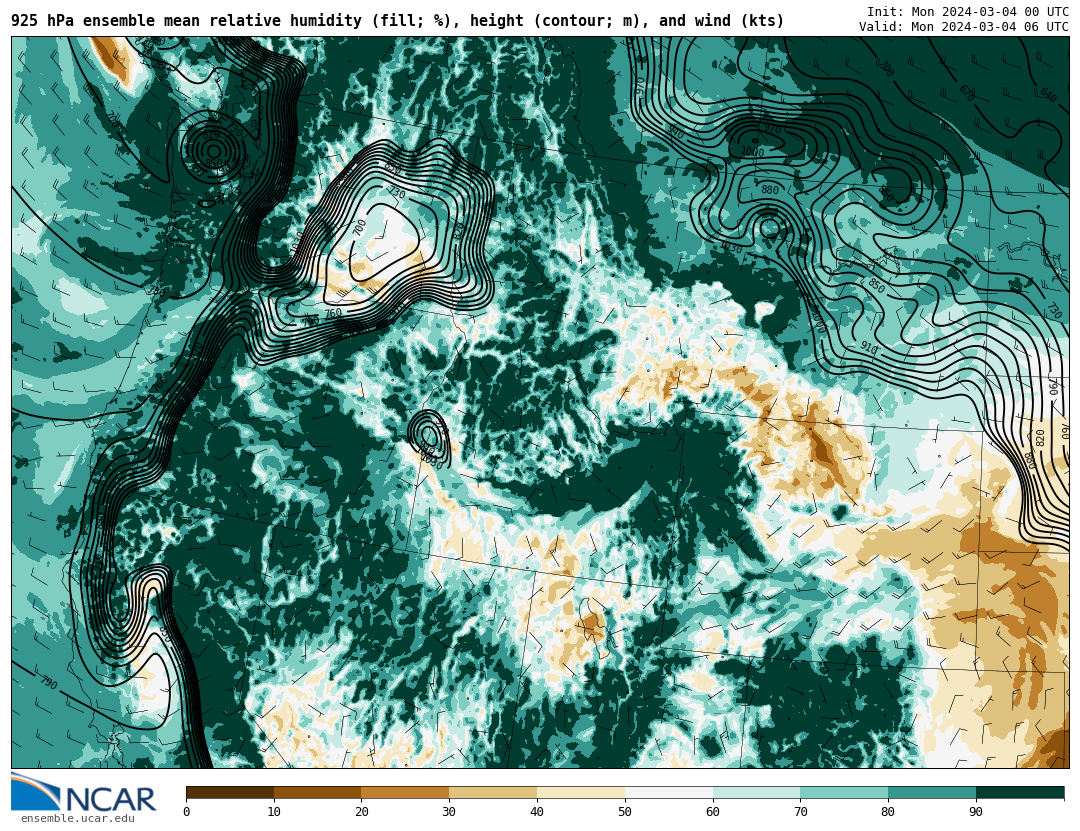
Task: Click the 'Valid: Mon 2024-03-04 06 UTC' text
Action: click(964, 27)
